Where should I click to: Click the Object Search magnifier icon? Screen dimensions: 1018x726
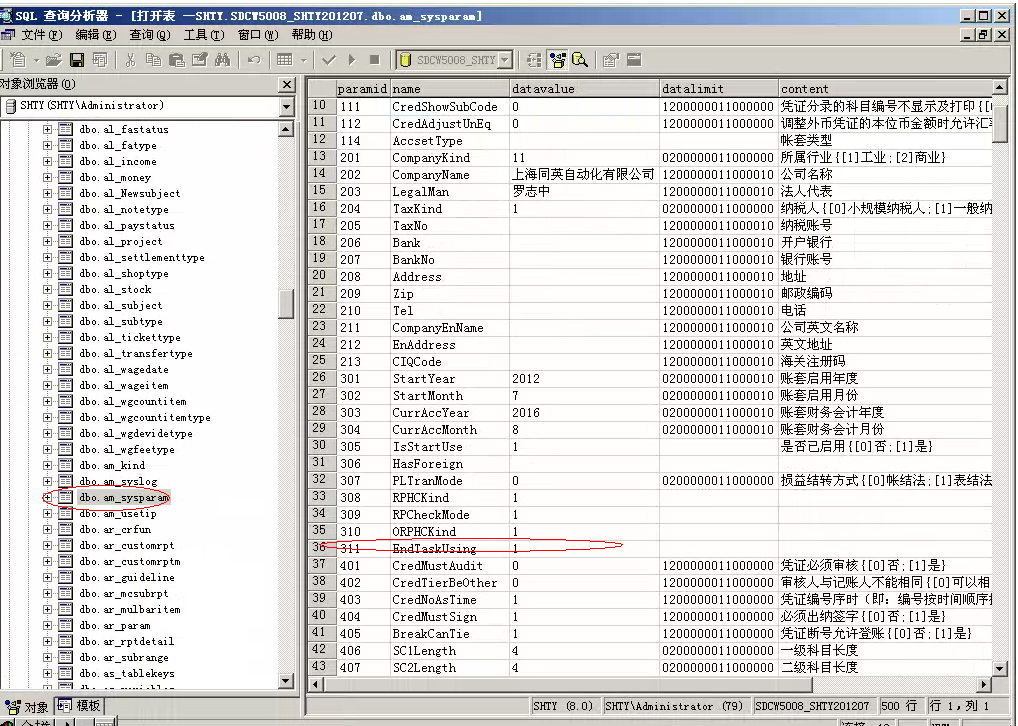[579, 60]
